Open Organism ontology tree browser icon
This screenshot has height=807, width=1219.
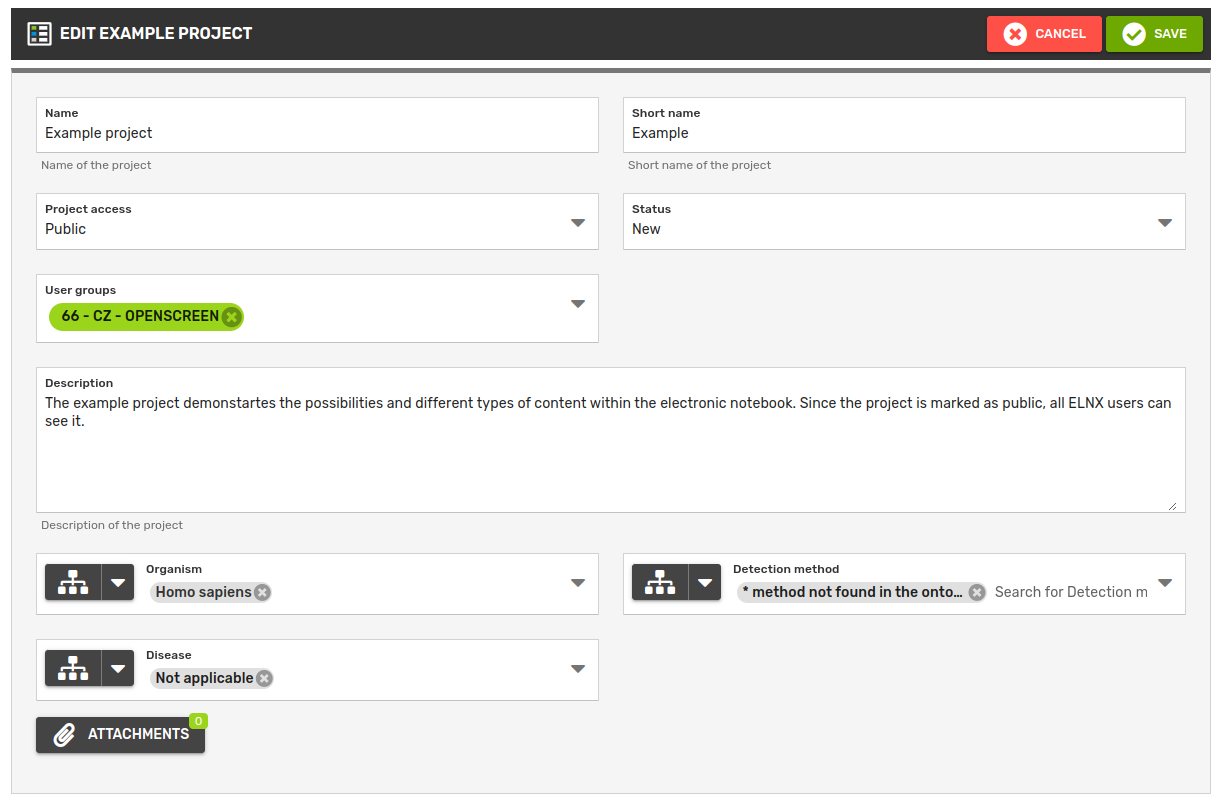pyautogui.click(x=73, y=583)
